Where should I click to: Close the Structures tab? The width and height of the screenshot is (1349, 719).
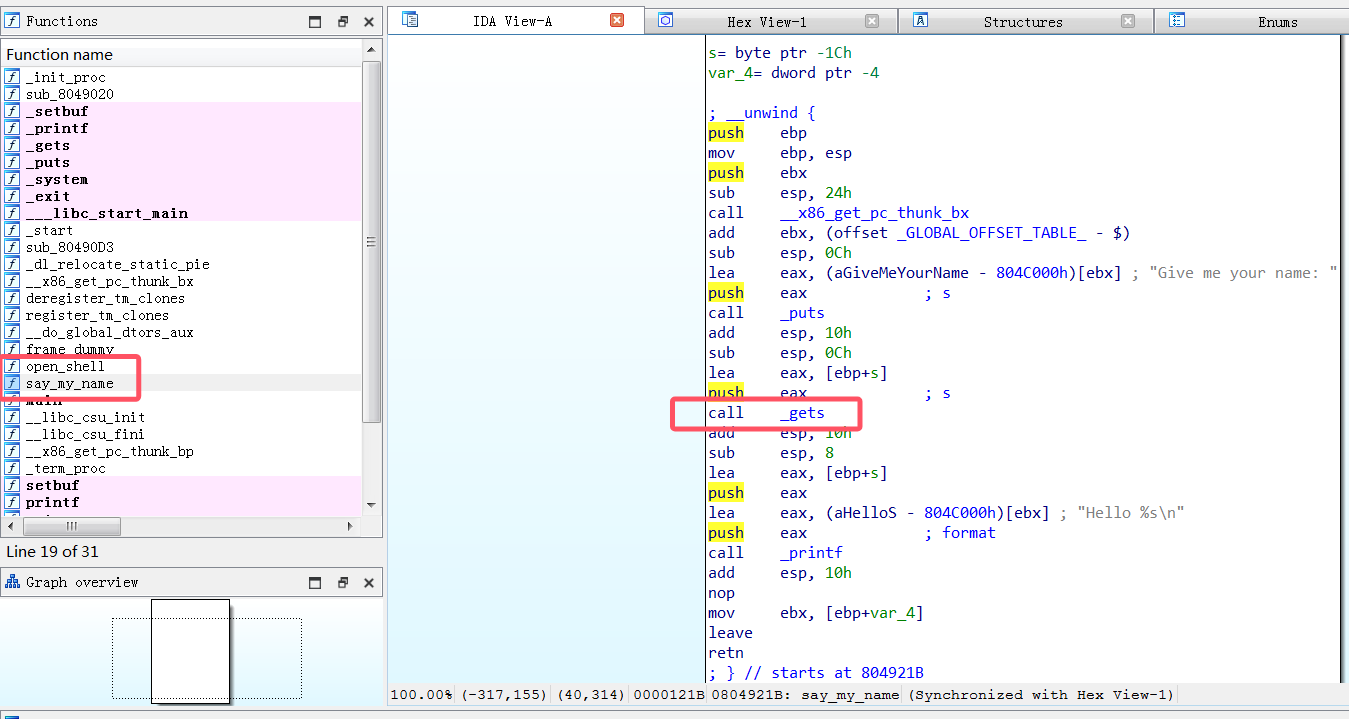coord(1128,21)
